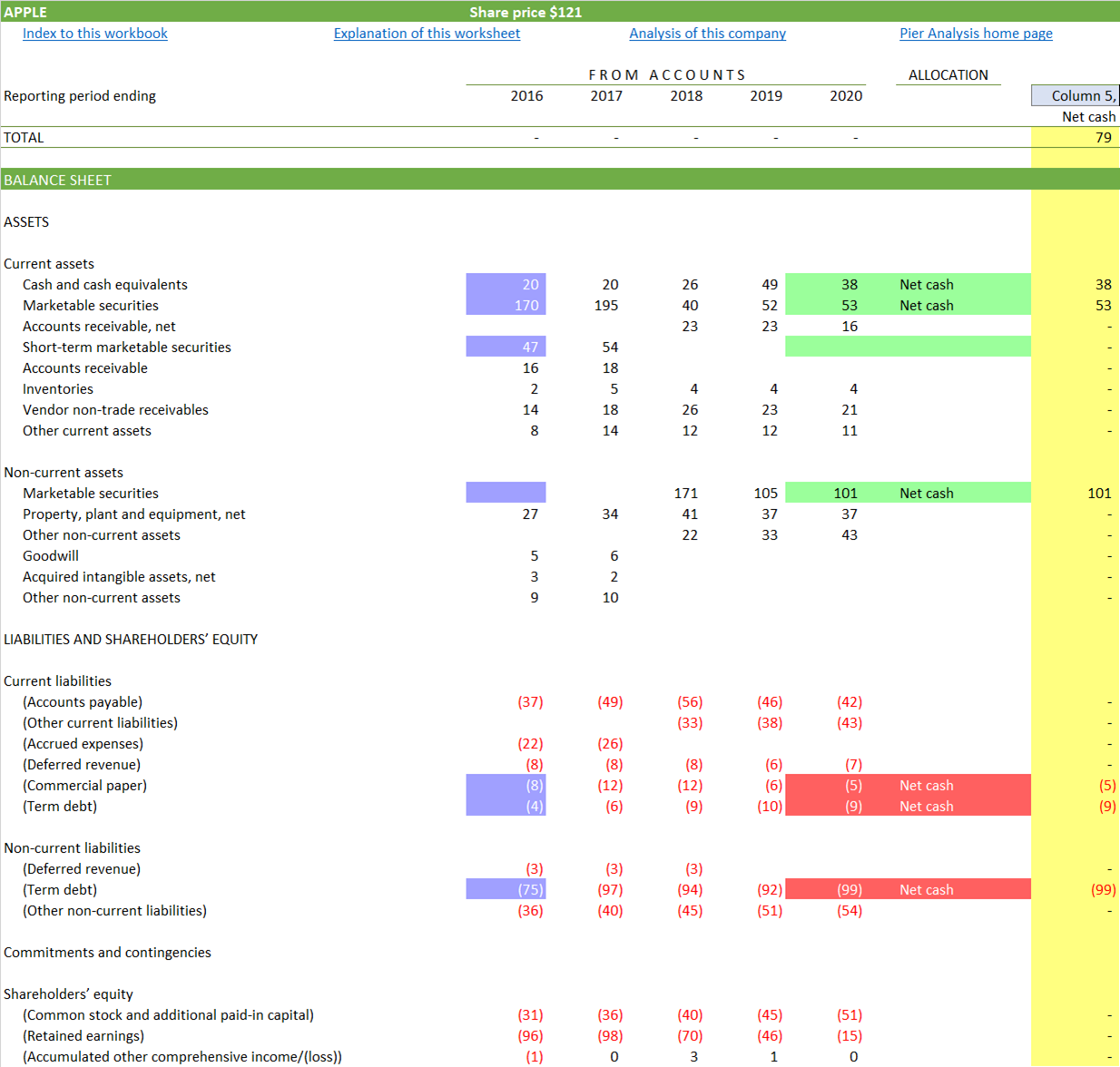Click the Share price $121 cell
This screenshot has width=1120, height=1067.
point(526,12)
